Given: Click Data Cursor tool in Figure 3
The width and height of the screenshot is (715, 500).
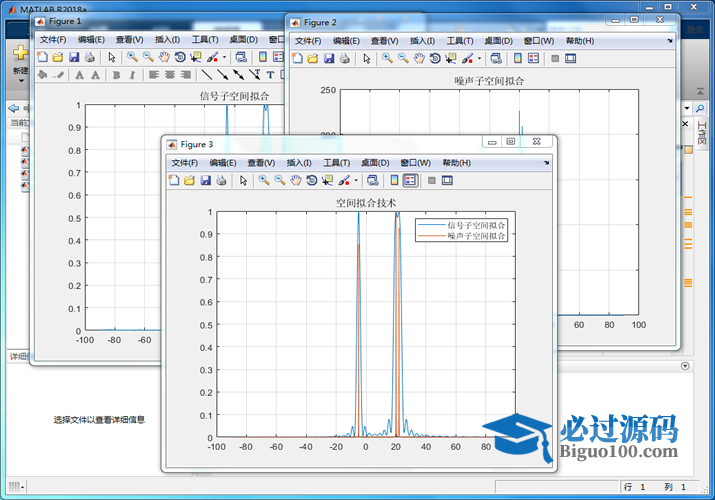Looking at the screenshot, I should point(327,180).
